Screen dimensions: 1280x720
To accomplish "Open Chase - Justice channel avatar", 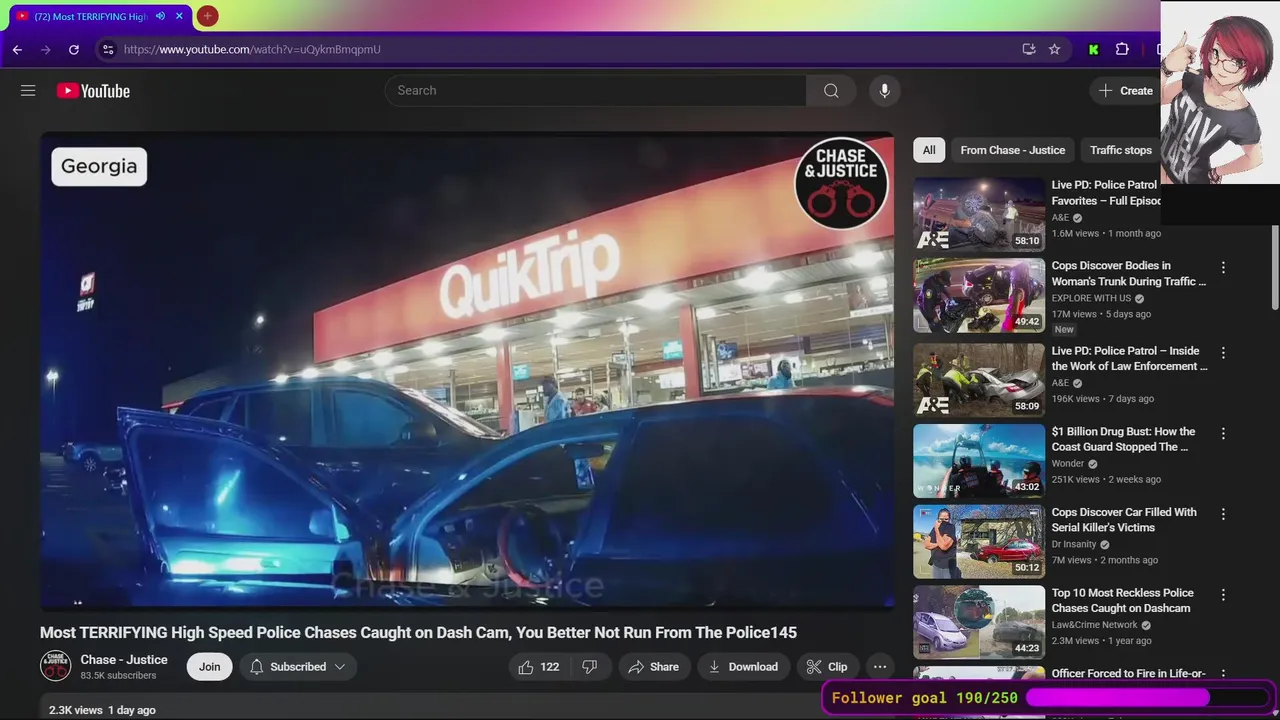I will tap(56, 666).
